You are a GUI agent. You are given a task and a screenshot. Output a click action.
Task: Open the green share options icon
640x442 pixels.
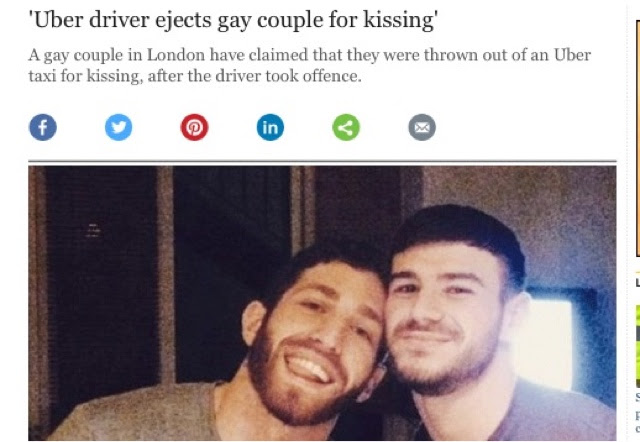pyautogui.click(x=346, y=127)
